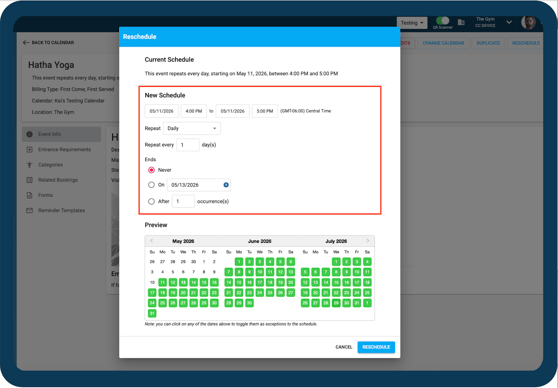Select the After occurrences radio button
Screen dimensions: 558x388
[151, 201]
